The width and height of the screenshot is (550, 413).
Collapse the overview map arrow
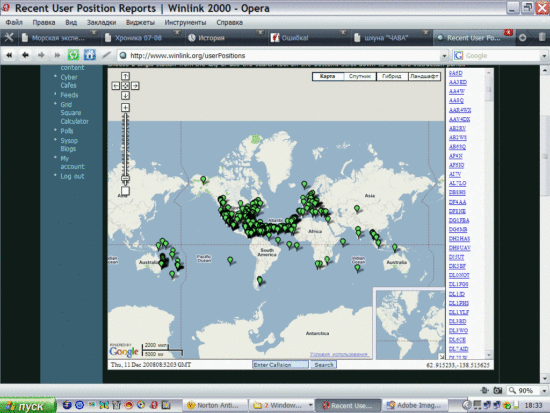[442, 357]
